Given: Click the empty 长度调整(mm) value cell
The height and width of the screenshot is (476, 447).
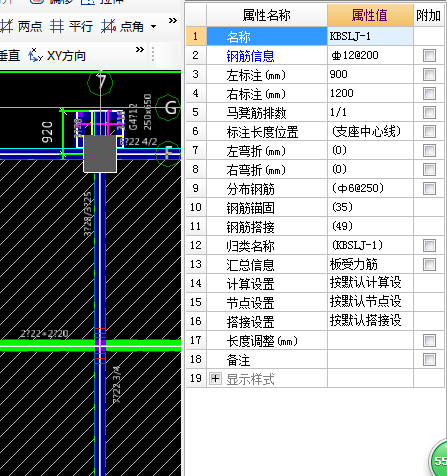Looking at the screenshot, I should (370, 340).
